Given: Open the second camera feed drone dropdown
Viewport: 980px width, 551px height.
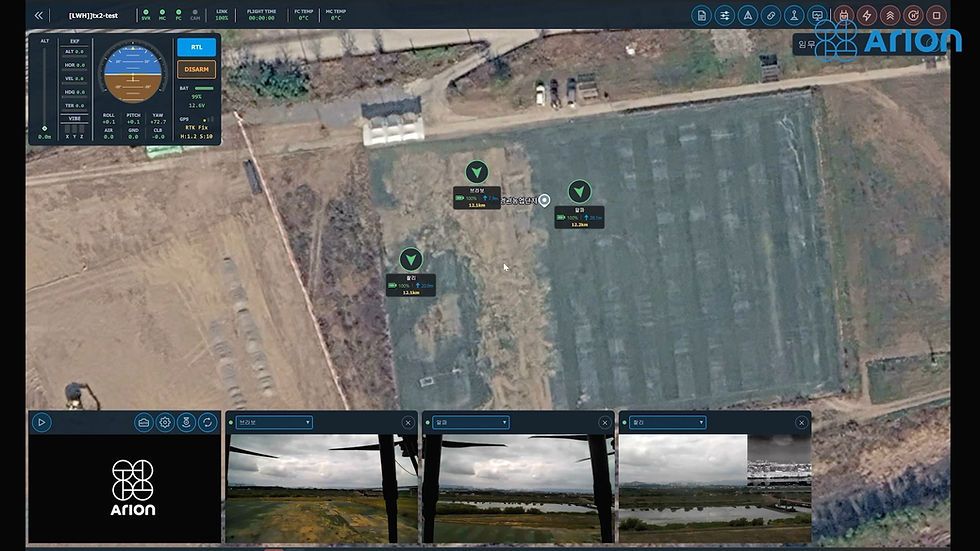Looking at the screenshot, I should pyautogui.click(x=471, y=422).
